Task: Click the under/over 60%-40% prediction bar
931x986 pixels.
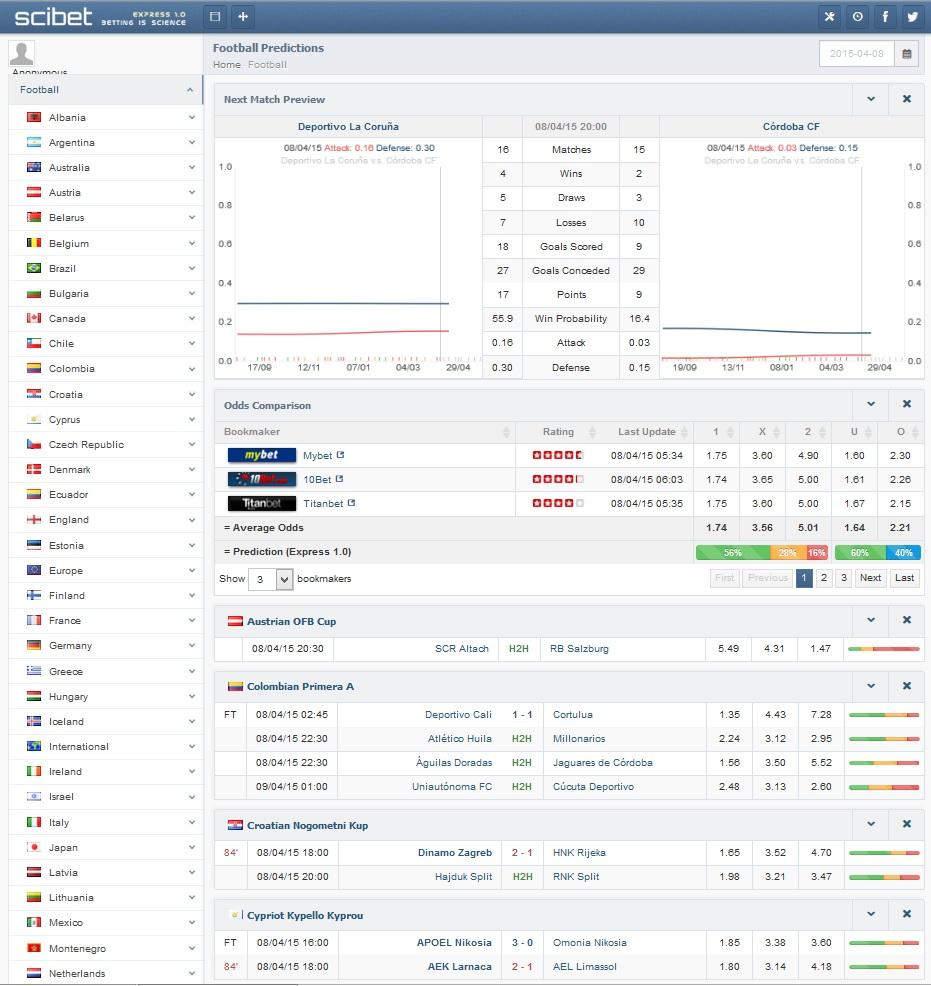Action: pyautogui.click(x=878, y=552)
